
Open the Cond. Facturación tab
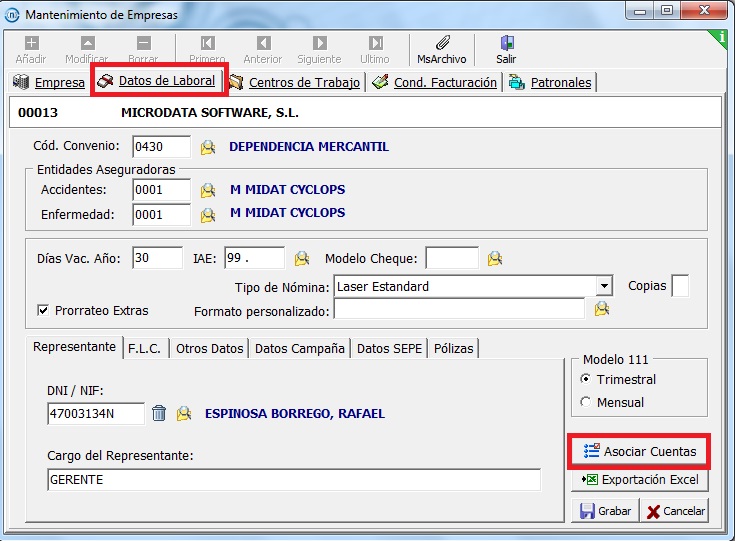coord(435,82)
